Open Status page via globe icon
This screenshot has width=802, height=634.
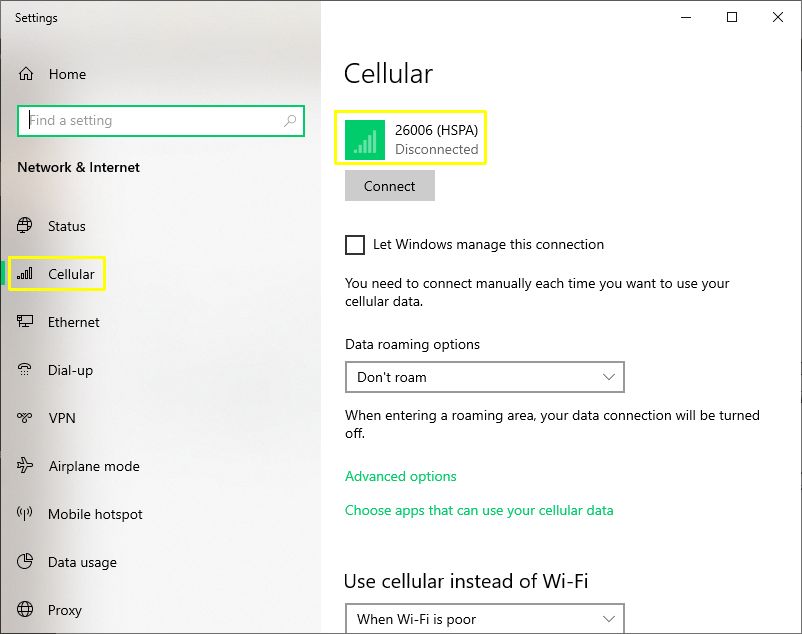pyautogui.click(x=25, y=225)
